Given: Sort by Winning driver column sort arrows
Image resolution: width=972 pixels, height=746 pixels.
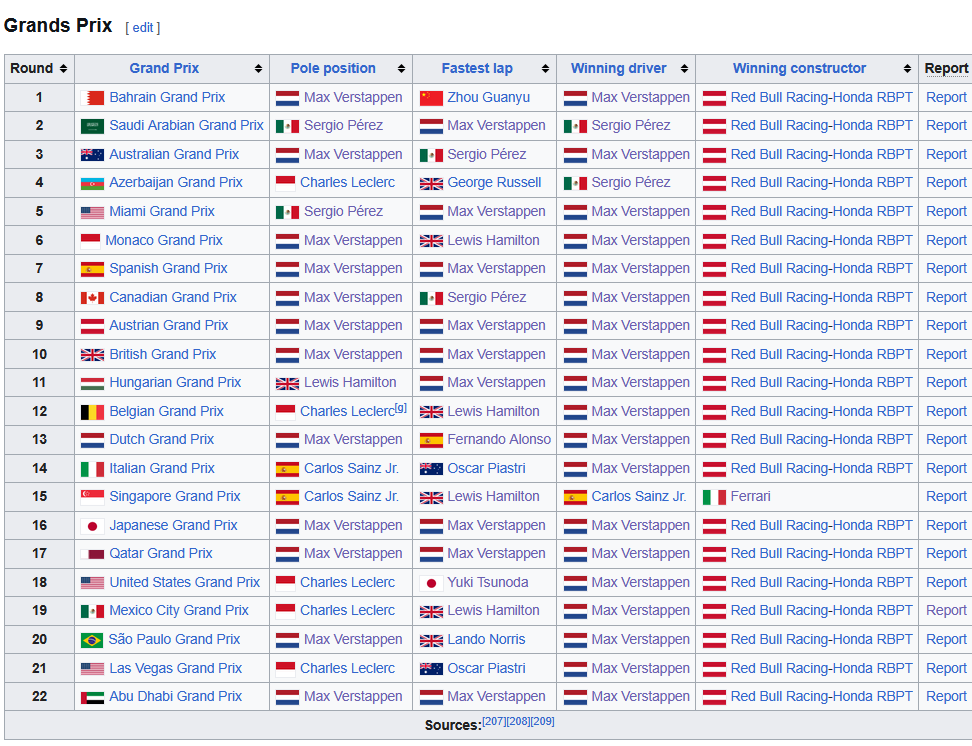Looking at the screenshot, I should (x=684, y=69).
